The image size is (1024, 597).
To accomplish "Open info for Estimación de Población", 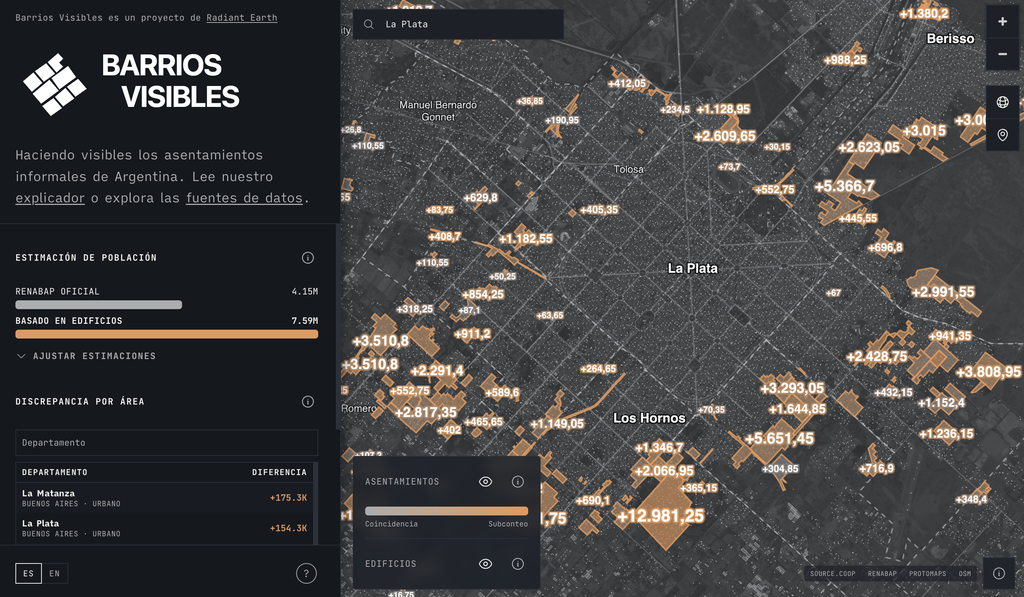I will tap(308, 257).
